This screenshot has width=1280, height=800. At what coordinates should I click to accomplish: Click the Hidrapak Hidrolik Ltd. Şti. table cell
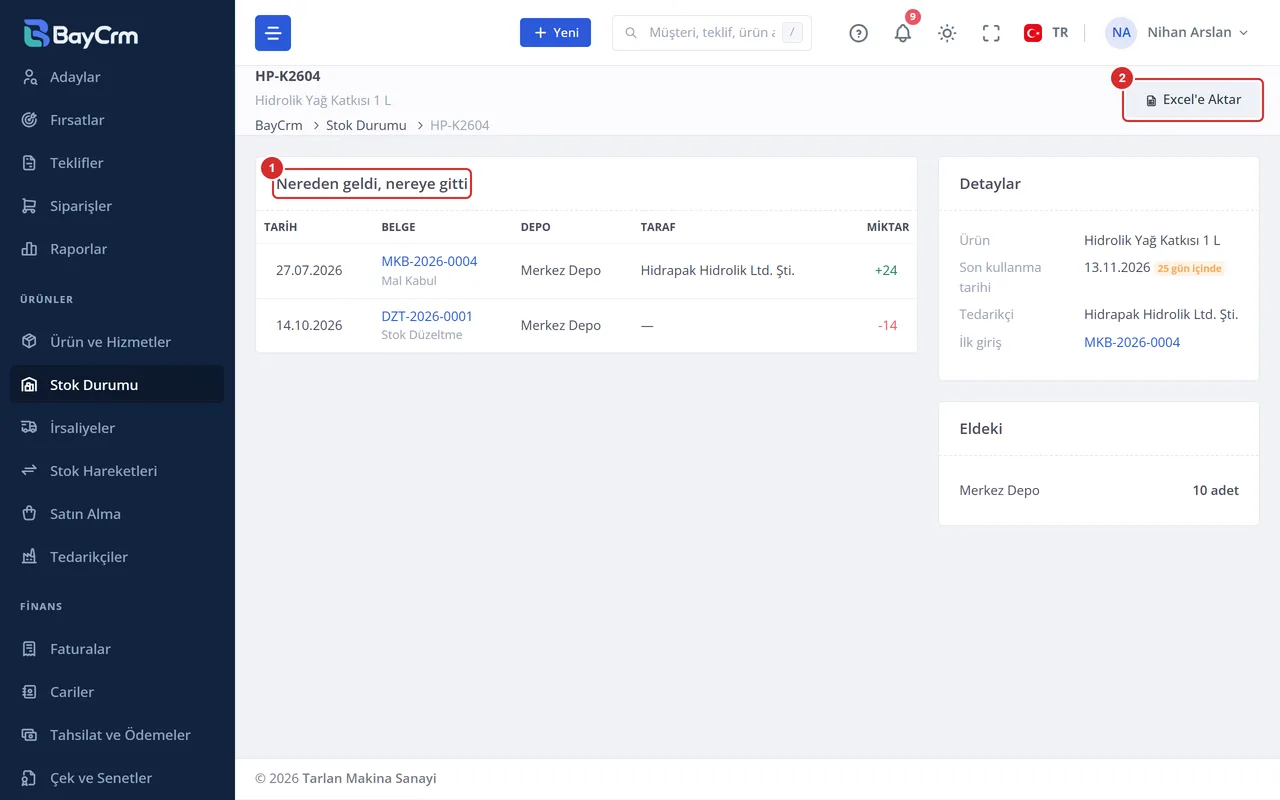click(718, 270)
